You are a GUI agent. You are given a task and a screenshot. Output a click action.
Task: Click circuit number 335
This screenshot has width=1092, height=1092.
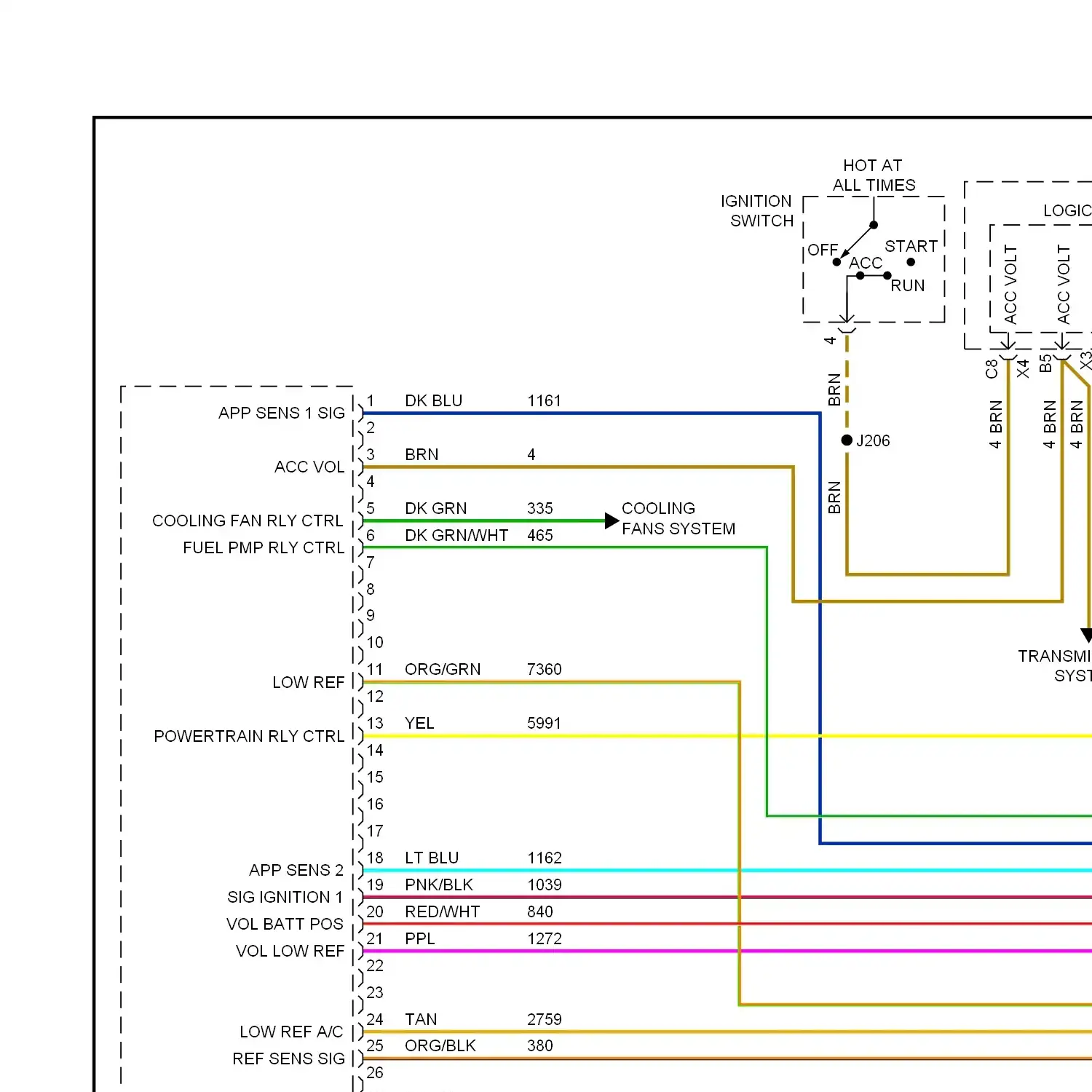click(540, 508)
